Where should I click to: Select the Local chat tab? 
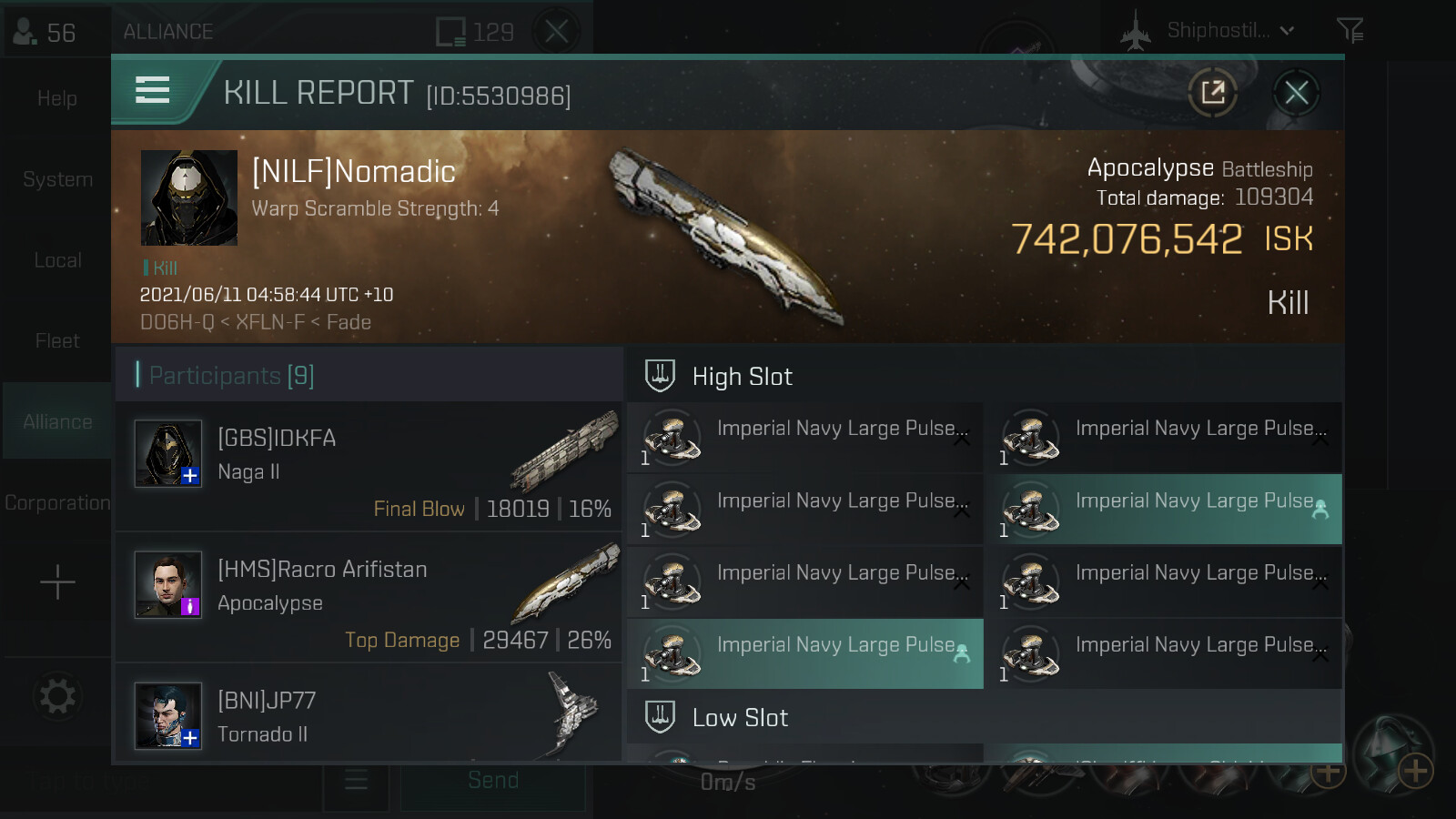pos(57,260)
